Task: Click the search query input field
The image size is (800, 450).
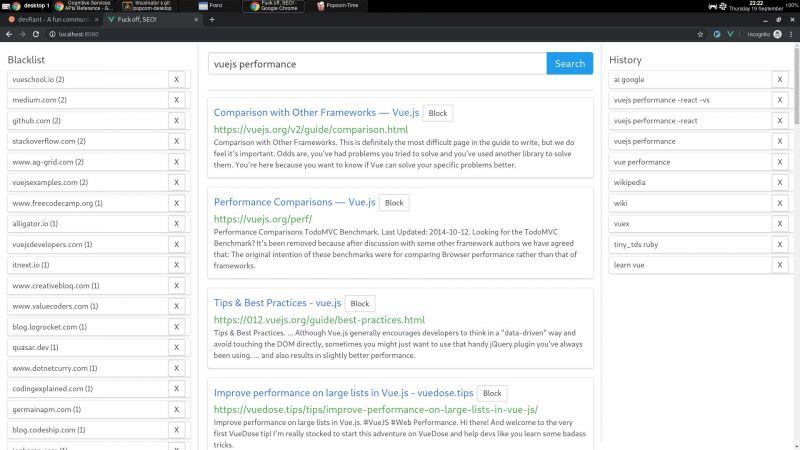Action: coord(376,64)
